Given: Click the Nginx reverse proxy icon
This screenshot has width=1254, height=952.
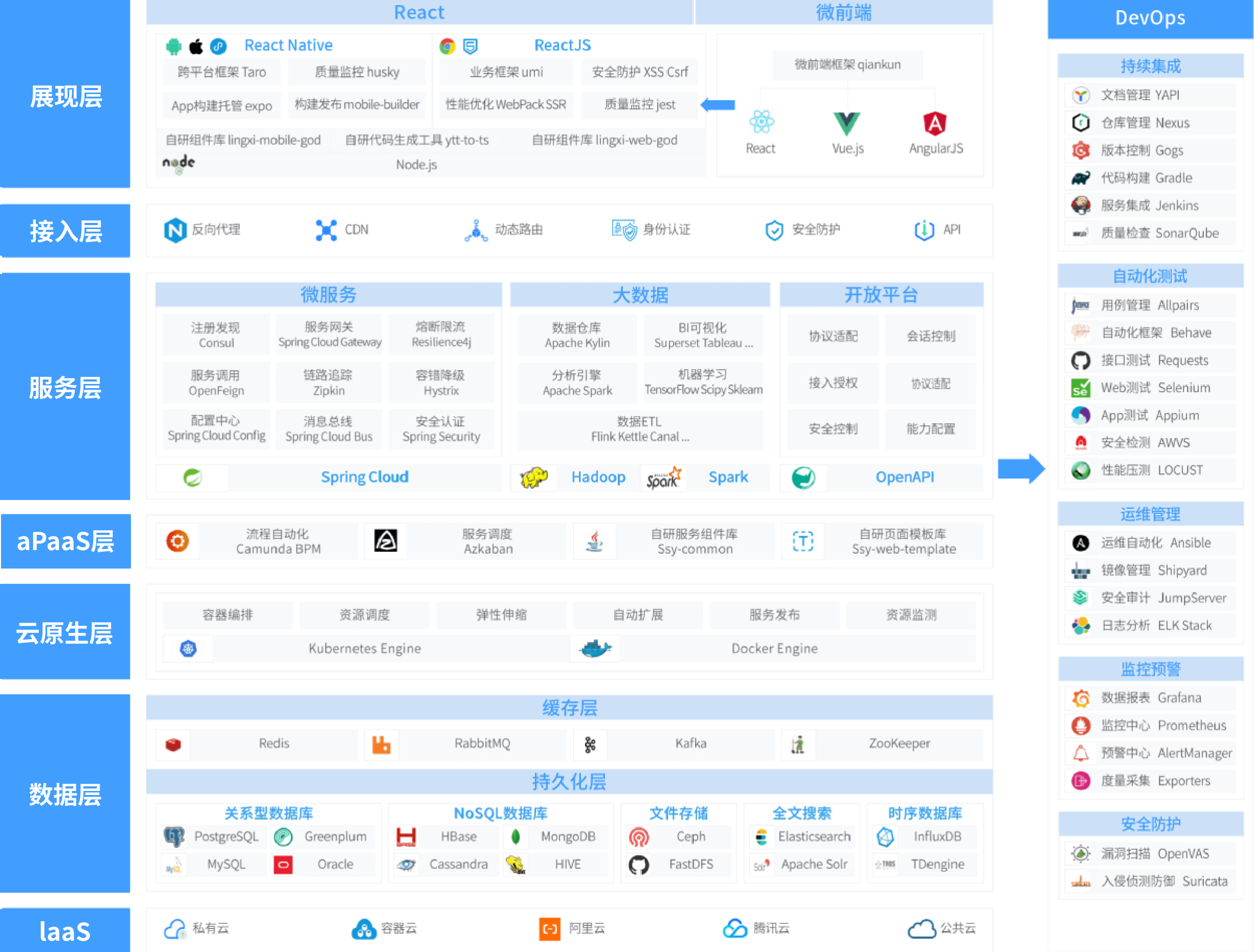Looking at the screenshot, I should [x=175, y=230].
